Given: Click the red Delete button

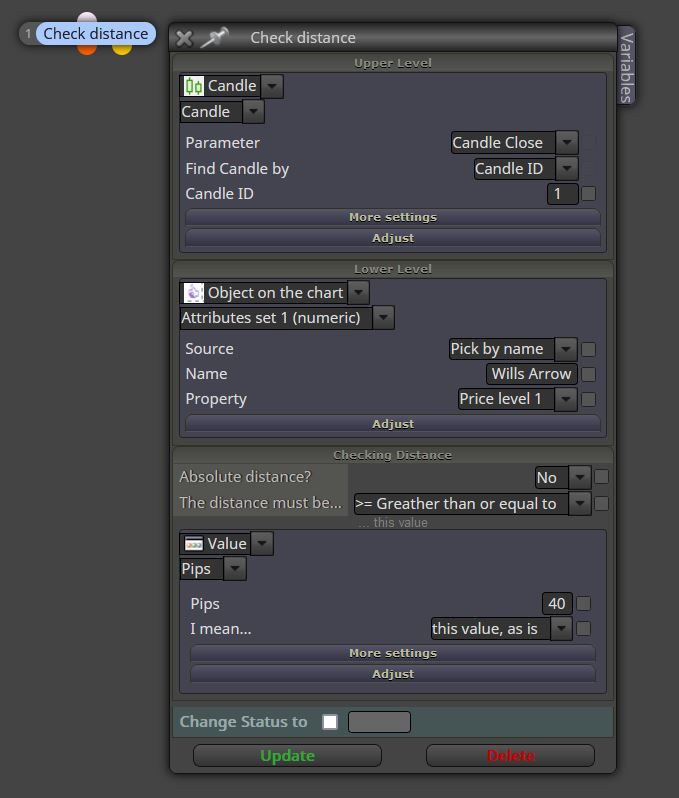Looking at the screenshot, I should click(511, 756).
